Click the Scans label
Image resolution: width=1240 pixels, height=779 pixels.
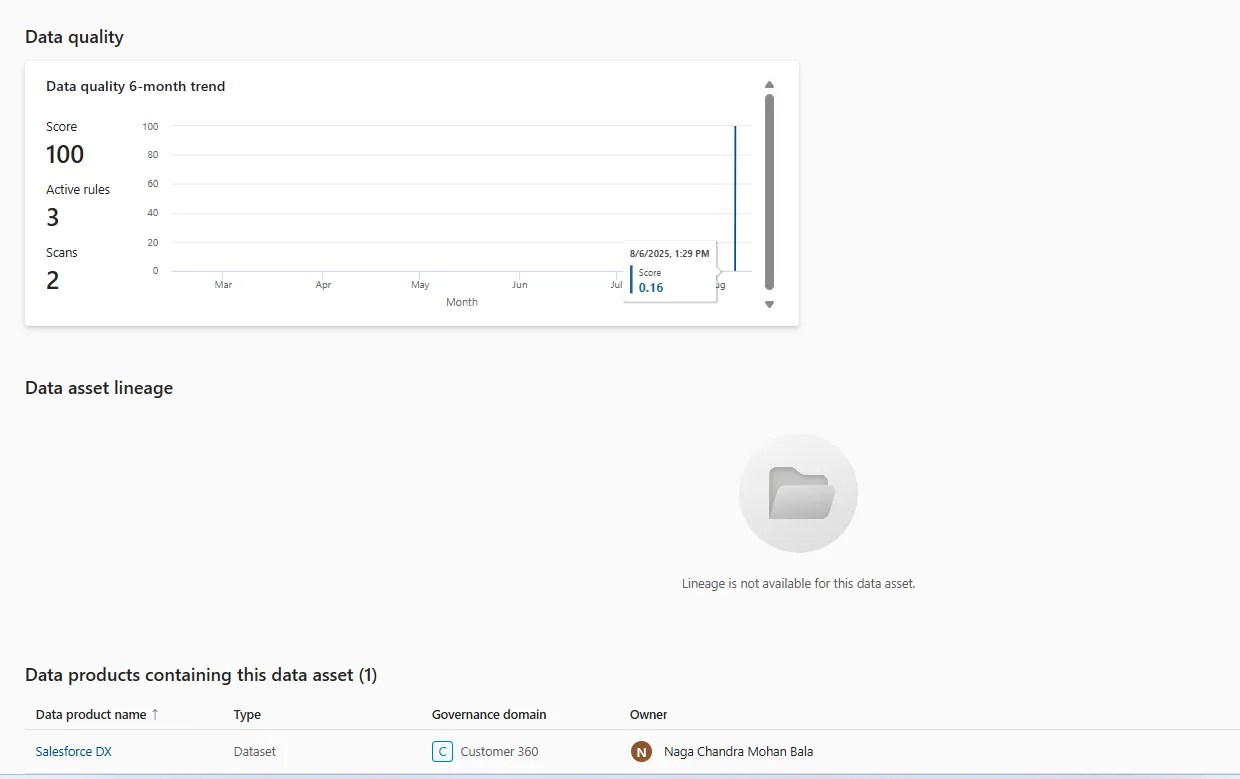coord(62,252)
